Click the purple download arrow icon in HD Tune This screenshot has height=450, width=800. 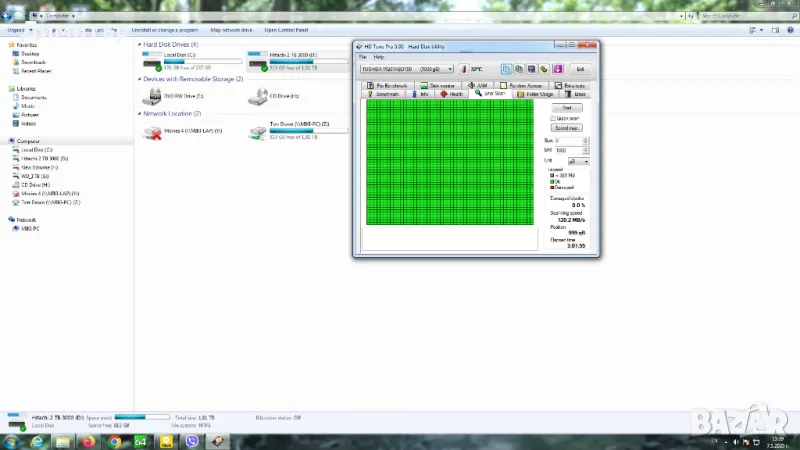click(x=557, y=69)
